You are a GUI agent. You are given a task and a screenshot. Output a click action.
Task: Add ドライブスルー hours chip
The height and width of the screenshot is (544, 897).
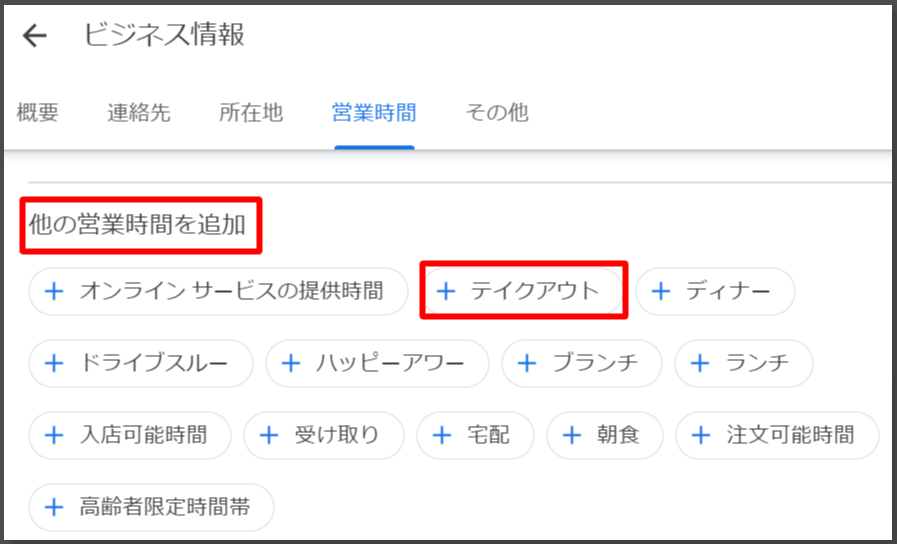coord(141,363)
